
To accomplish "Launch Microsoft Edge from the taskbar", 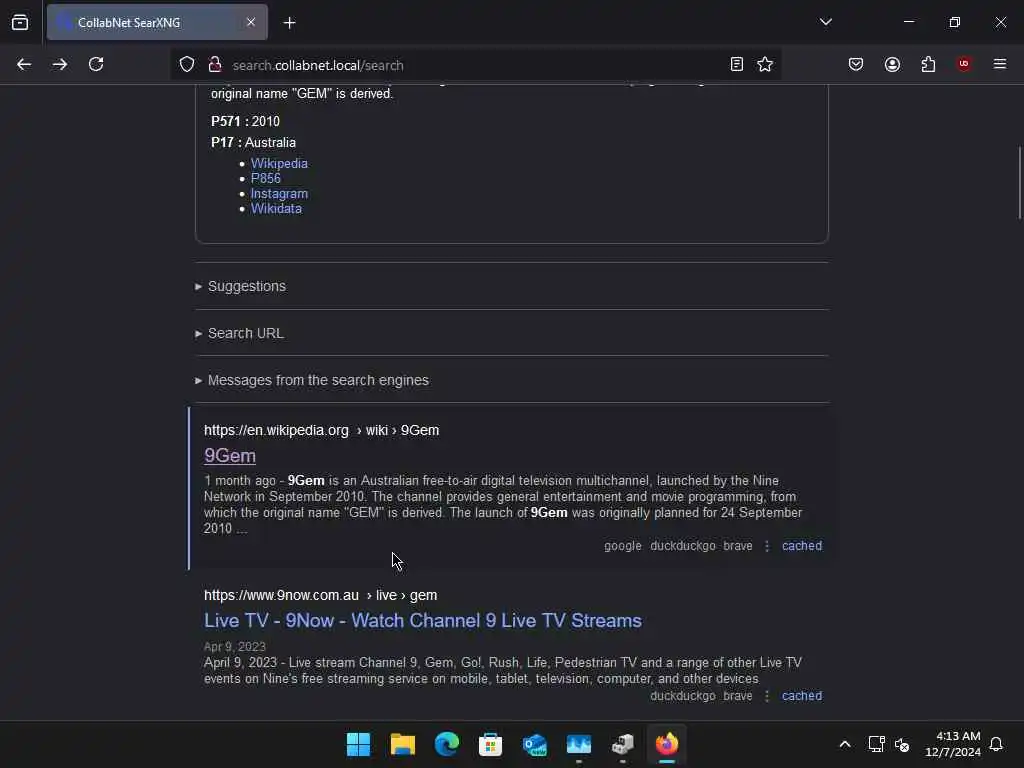I will pos(447,744).
